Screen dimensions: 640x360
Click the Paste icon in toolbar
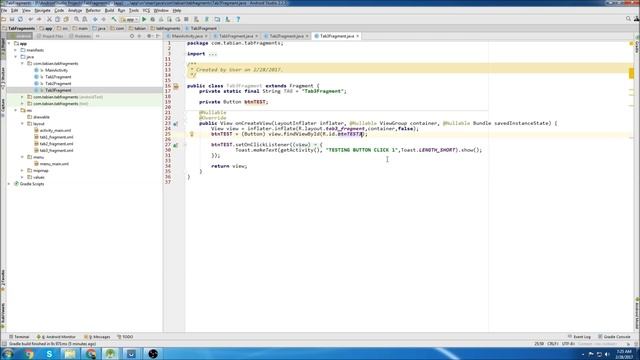pyautogui.click(x=66, y=19)
